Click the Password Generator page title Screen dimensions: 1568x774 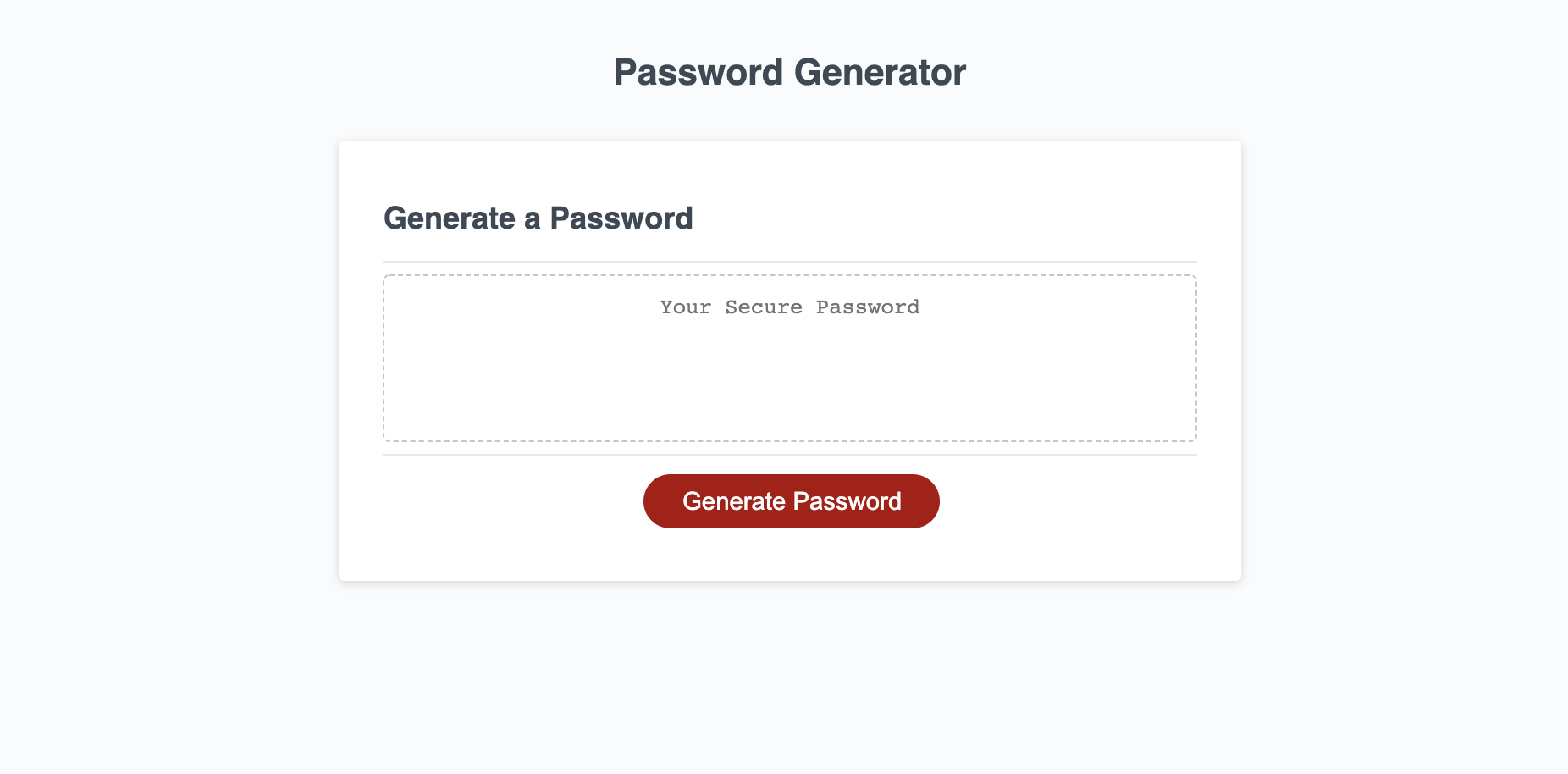point(789,73)
